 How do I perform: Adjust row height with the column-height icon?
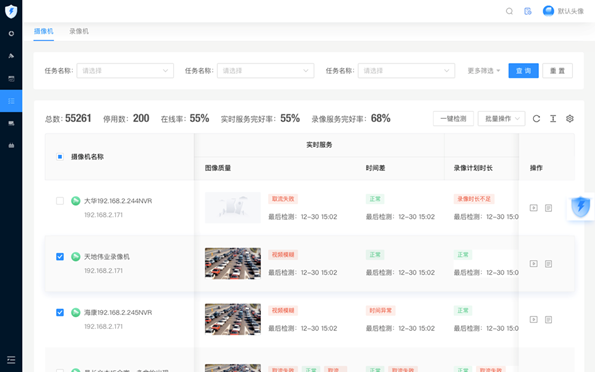point(553,119)
